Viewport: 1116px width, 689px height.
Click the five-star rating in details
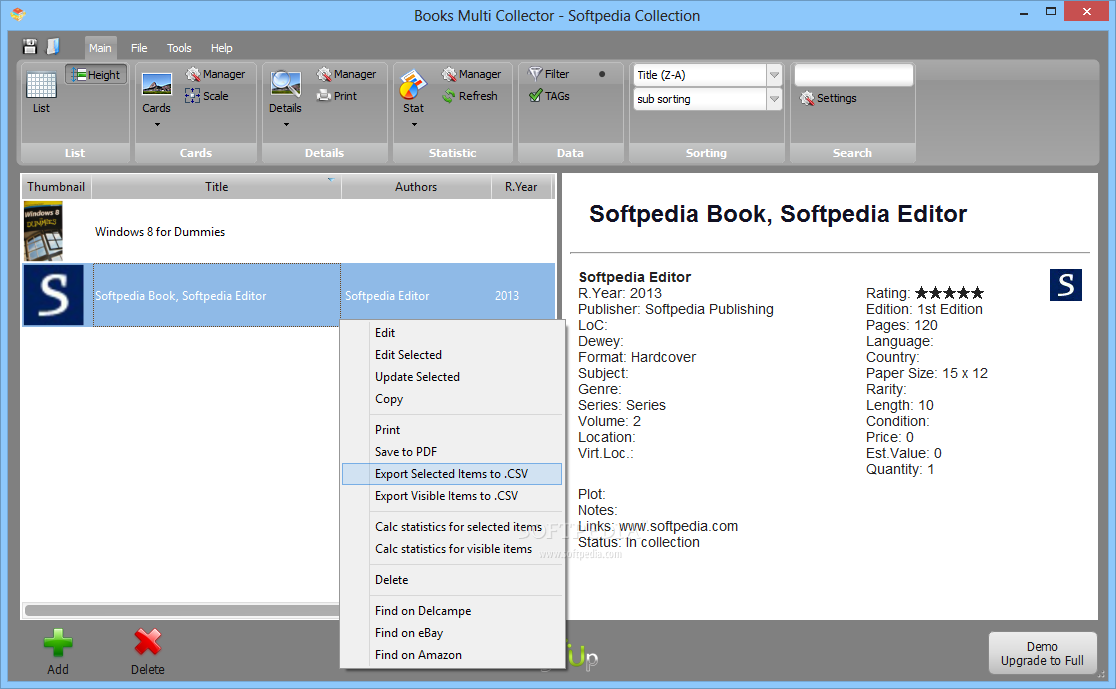tap(949, 293)
